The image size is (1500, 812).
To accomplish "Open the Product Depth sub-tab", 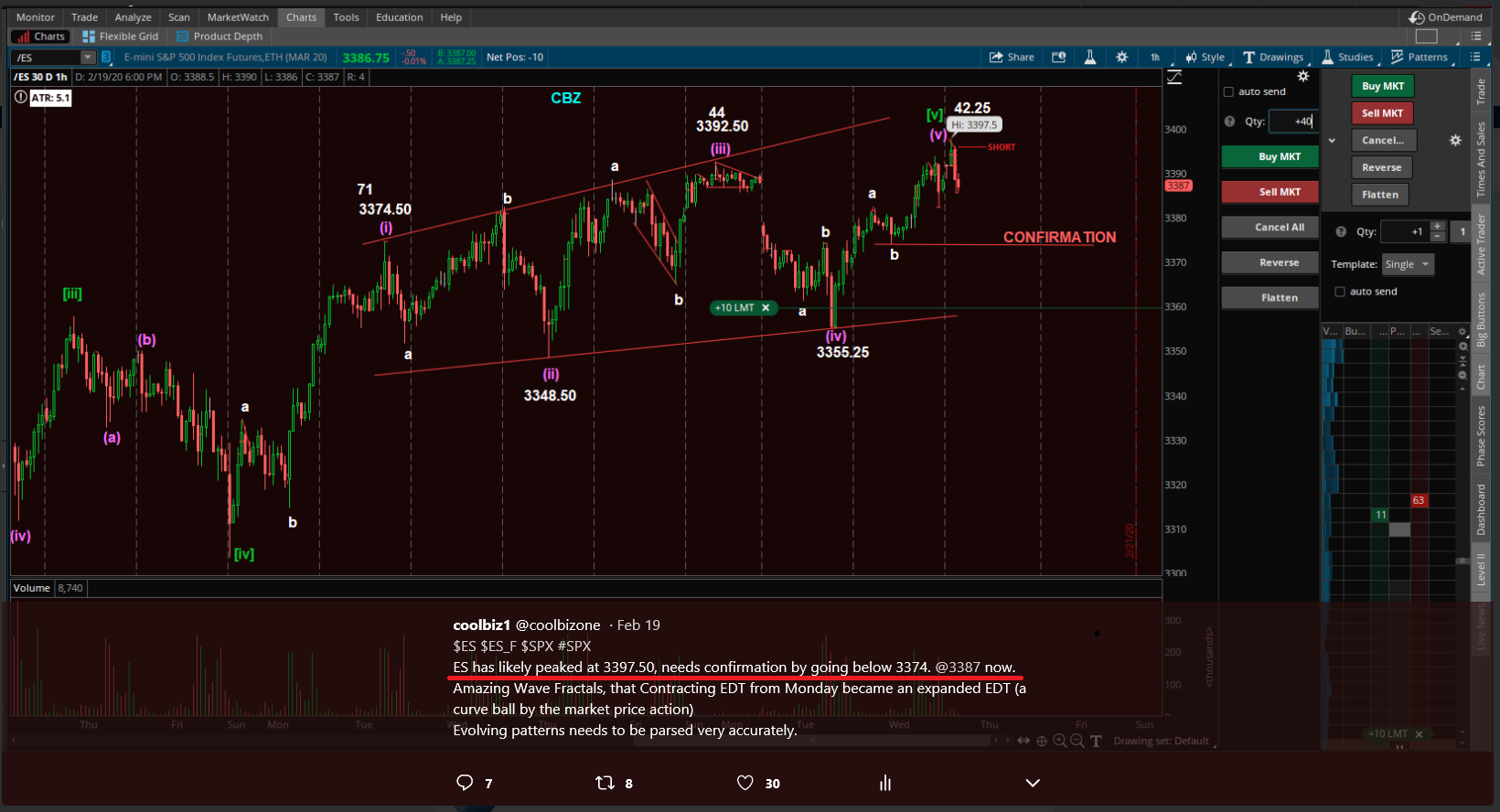I will [x=220, y=37].
